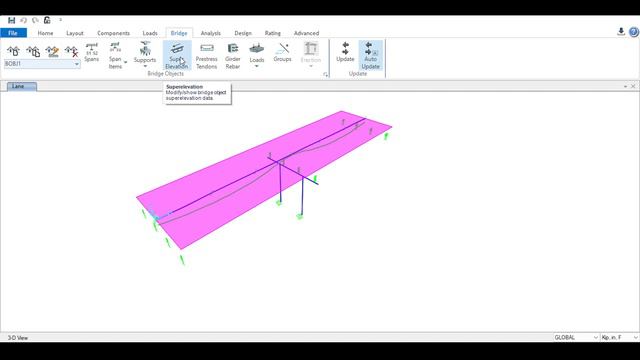Expand the Supports dropdown arrow
Screen dimensions: 640x360
click(x=145, y=66)
